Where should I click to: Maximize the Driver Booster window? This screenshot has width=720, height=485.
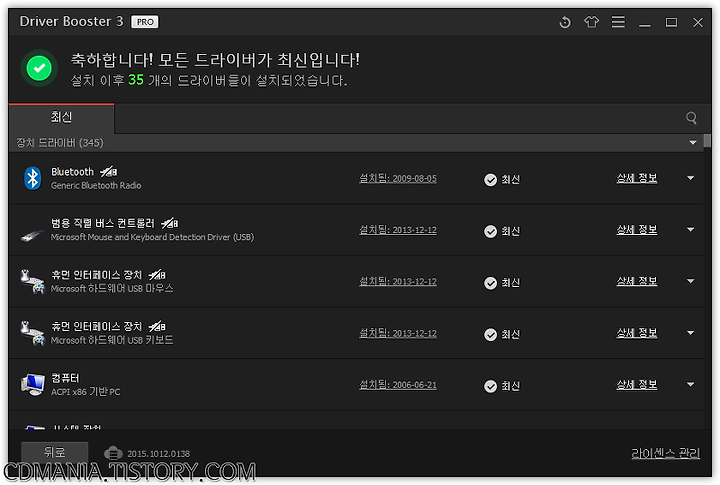click(671, 22)
